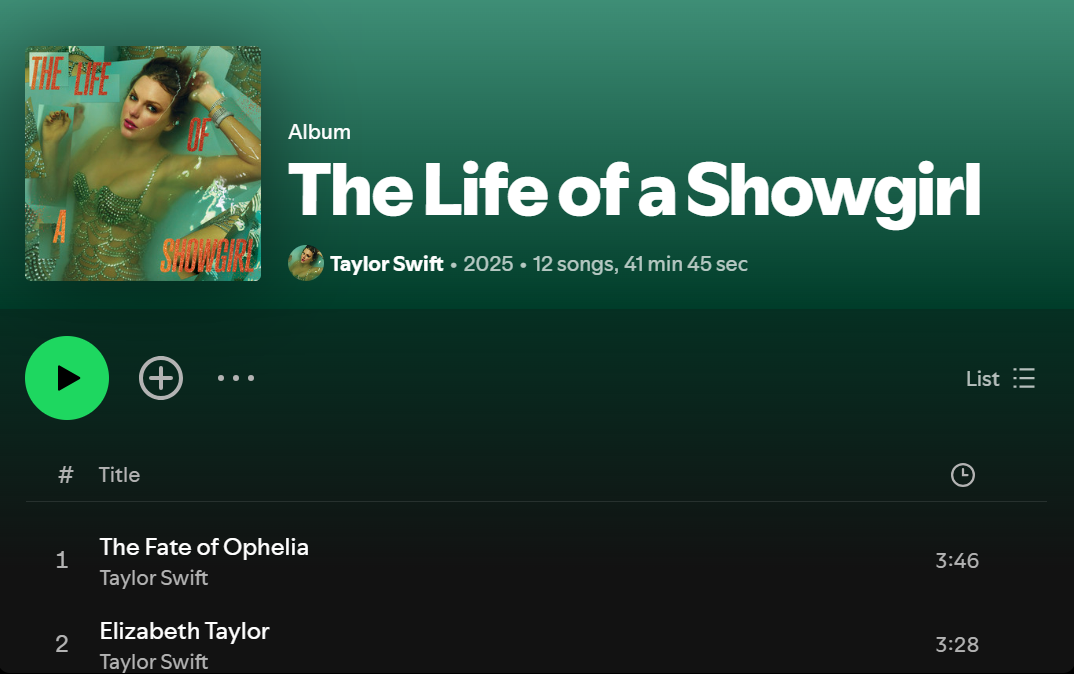The width and height of the screenshot is (1074, 674).
Task: Click the Title column header
Action: coord(119,475)
